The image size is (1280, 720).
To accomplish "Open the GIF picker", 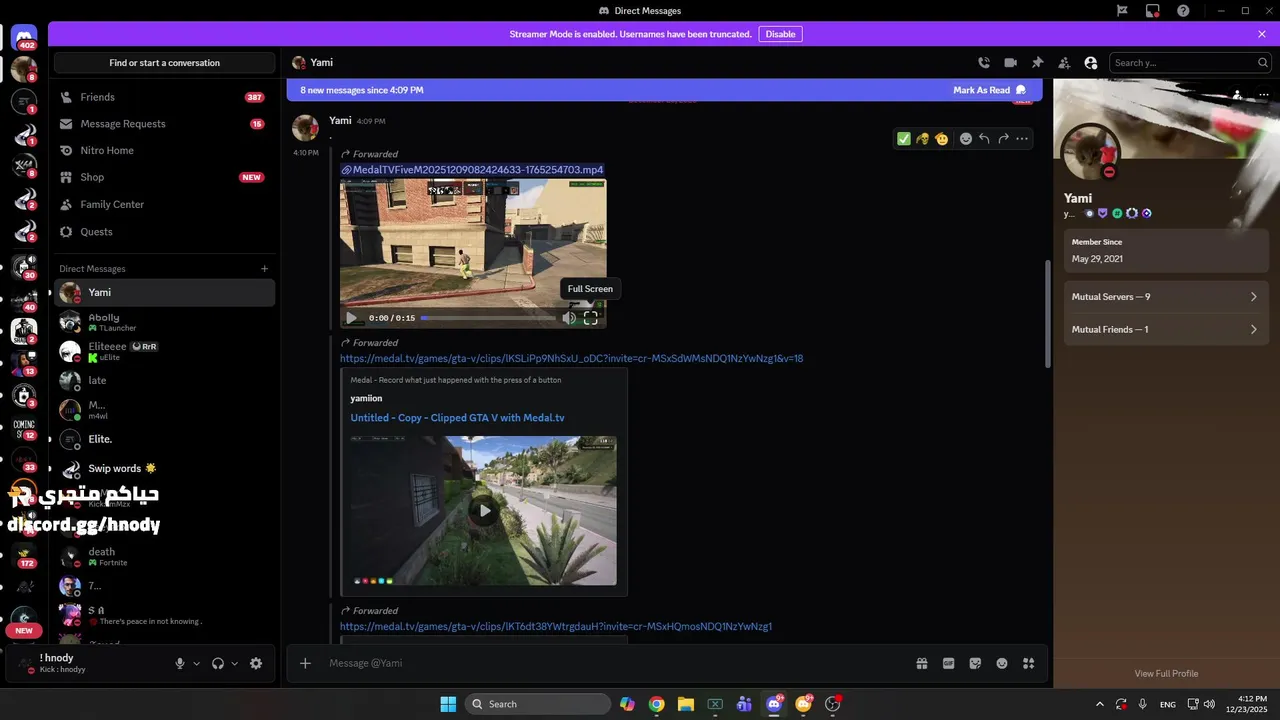I will (948, 663).
